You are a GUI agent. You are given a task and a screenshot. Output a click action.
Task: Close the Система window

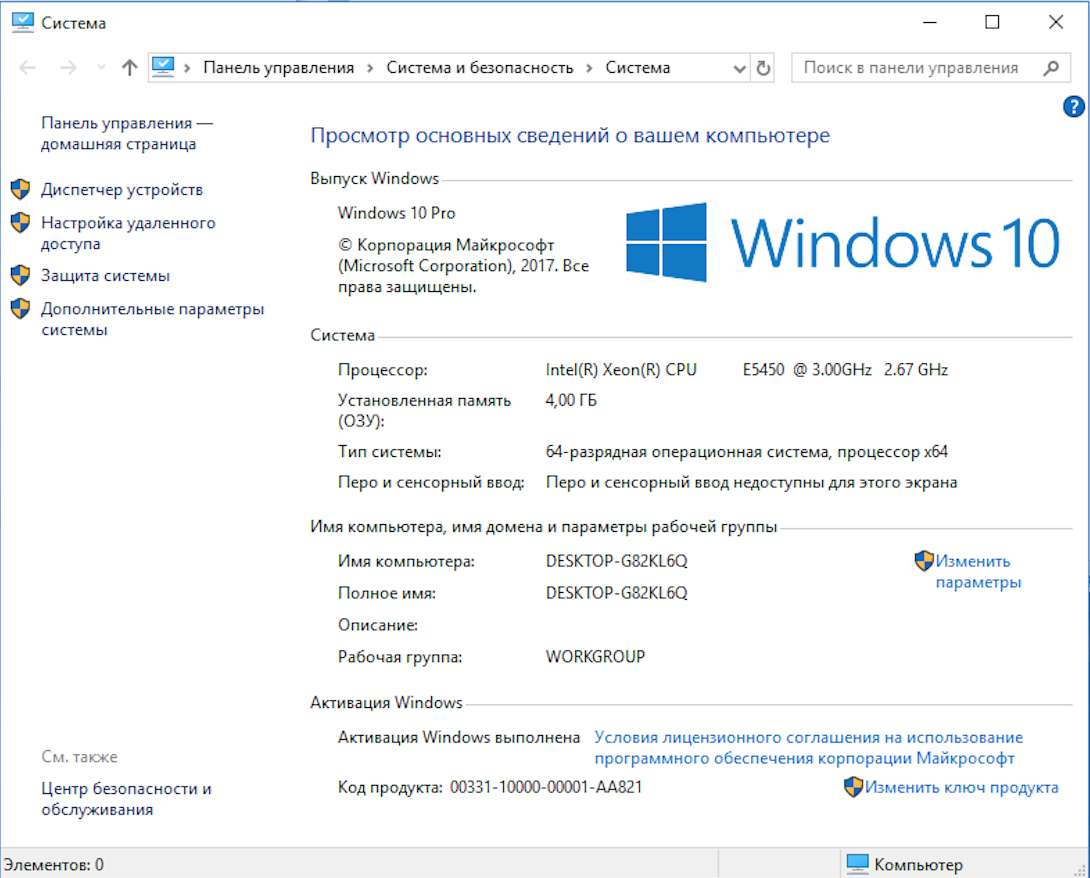coord(1056,22)
